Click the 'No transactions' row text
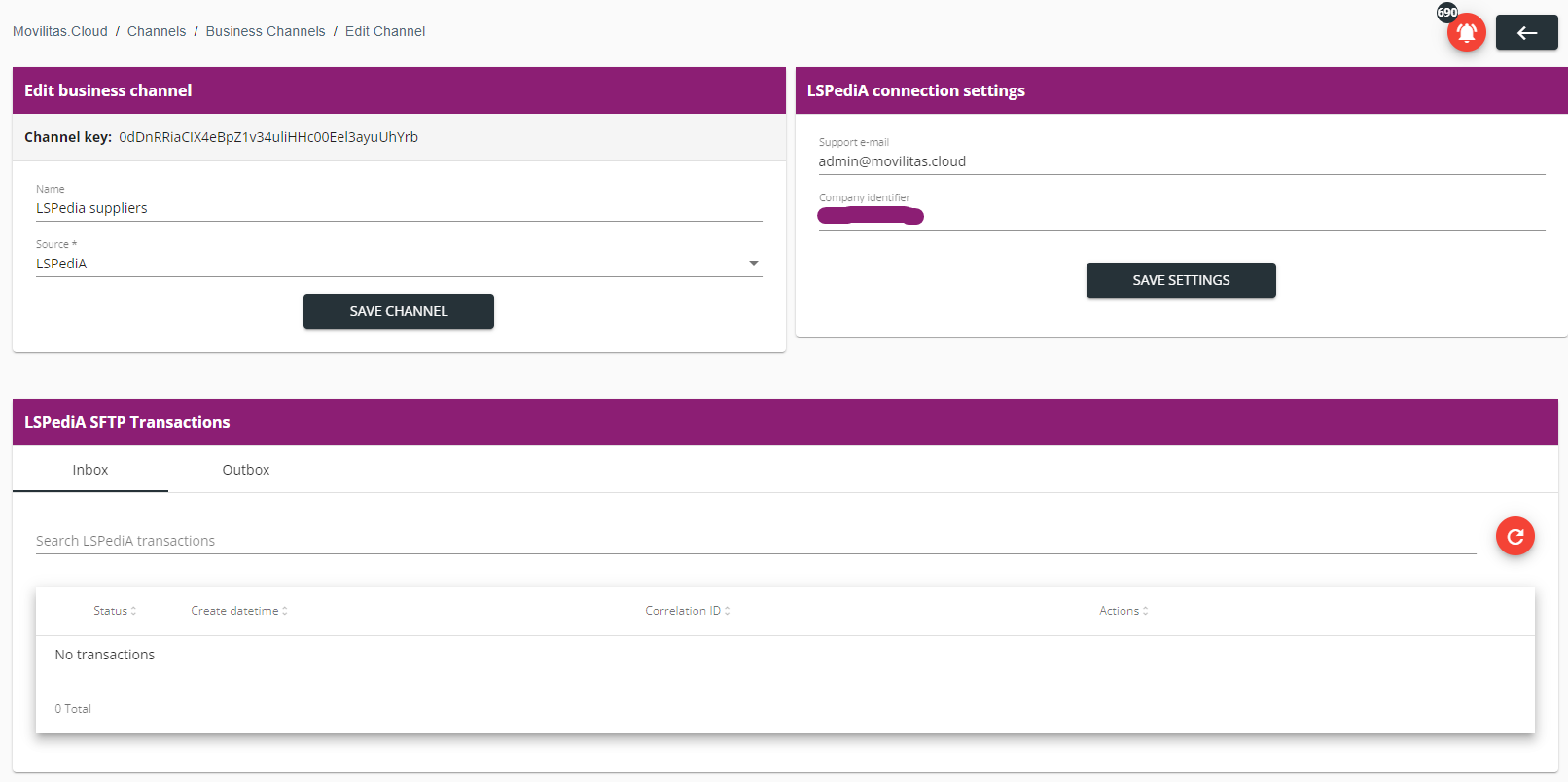 [105, 655]
